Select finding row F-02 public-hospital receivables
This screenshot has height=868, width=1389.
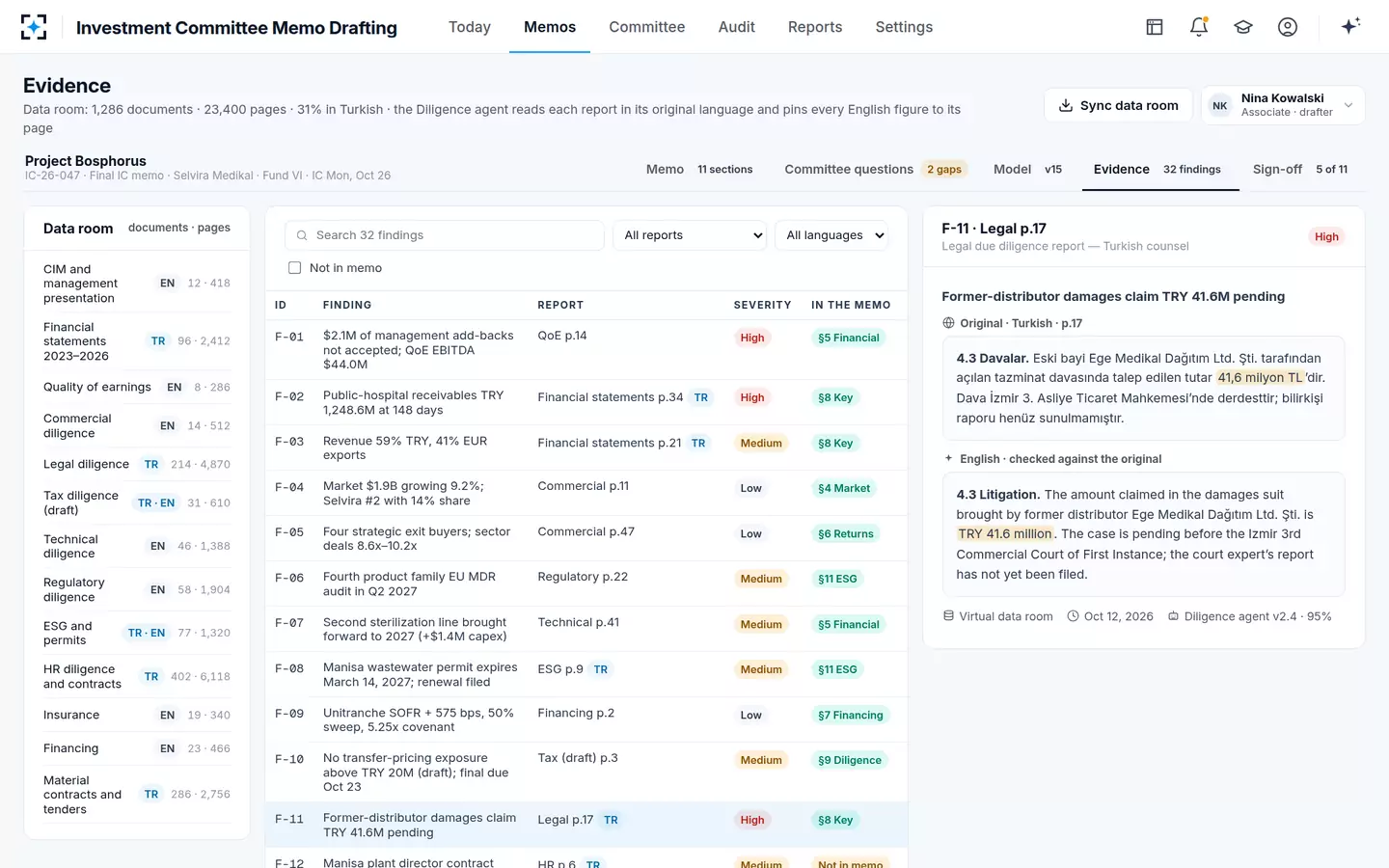tap(586, 402)
